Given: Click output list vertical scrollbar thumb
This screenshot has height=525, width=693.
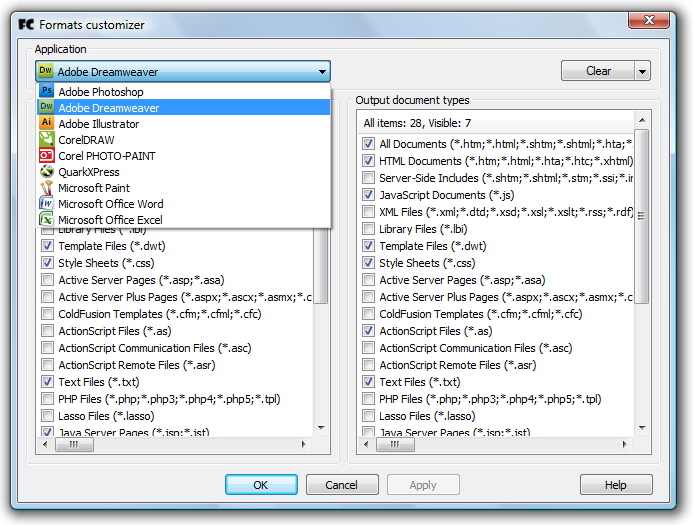Looking at the screenshot, I should (642, 216).
